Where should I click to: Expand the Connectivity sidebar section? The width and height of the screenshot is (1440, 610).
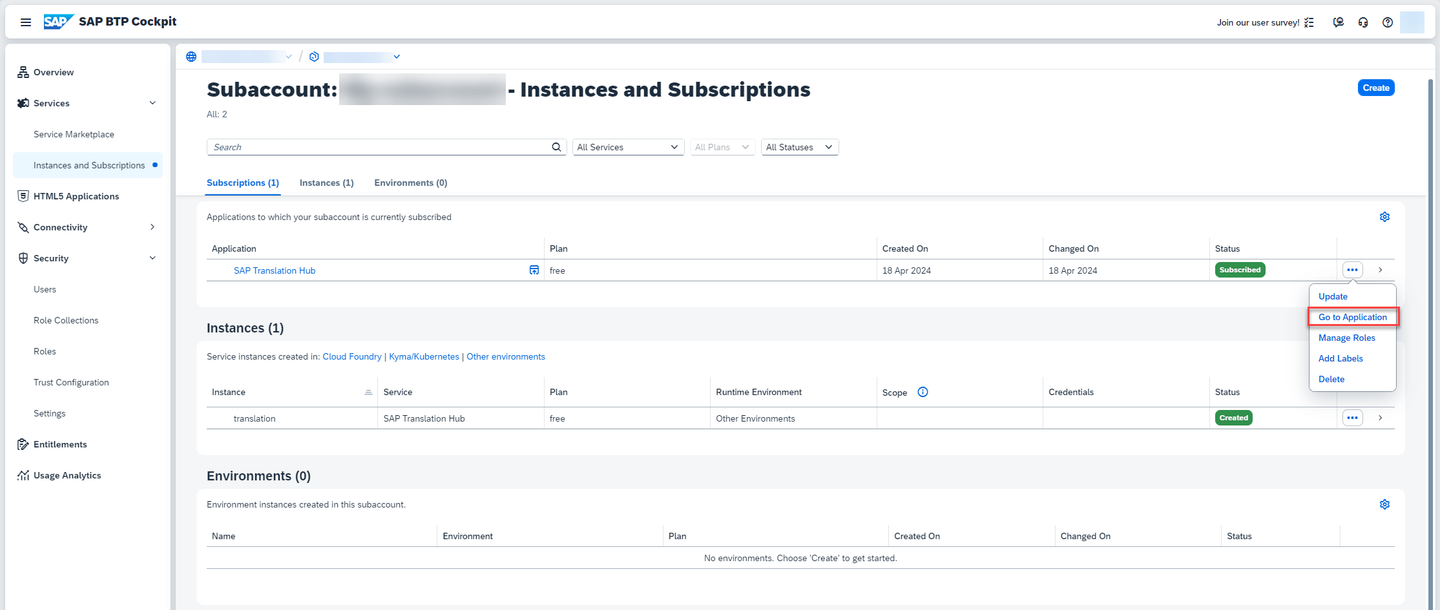coord(153,227)
